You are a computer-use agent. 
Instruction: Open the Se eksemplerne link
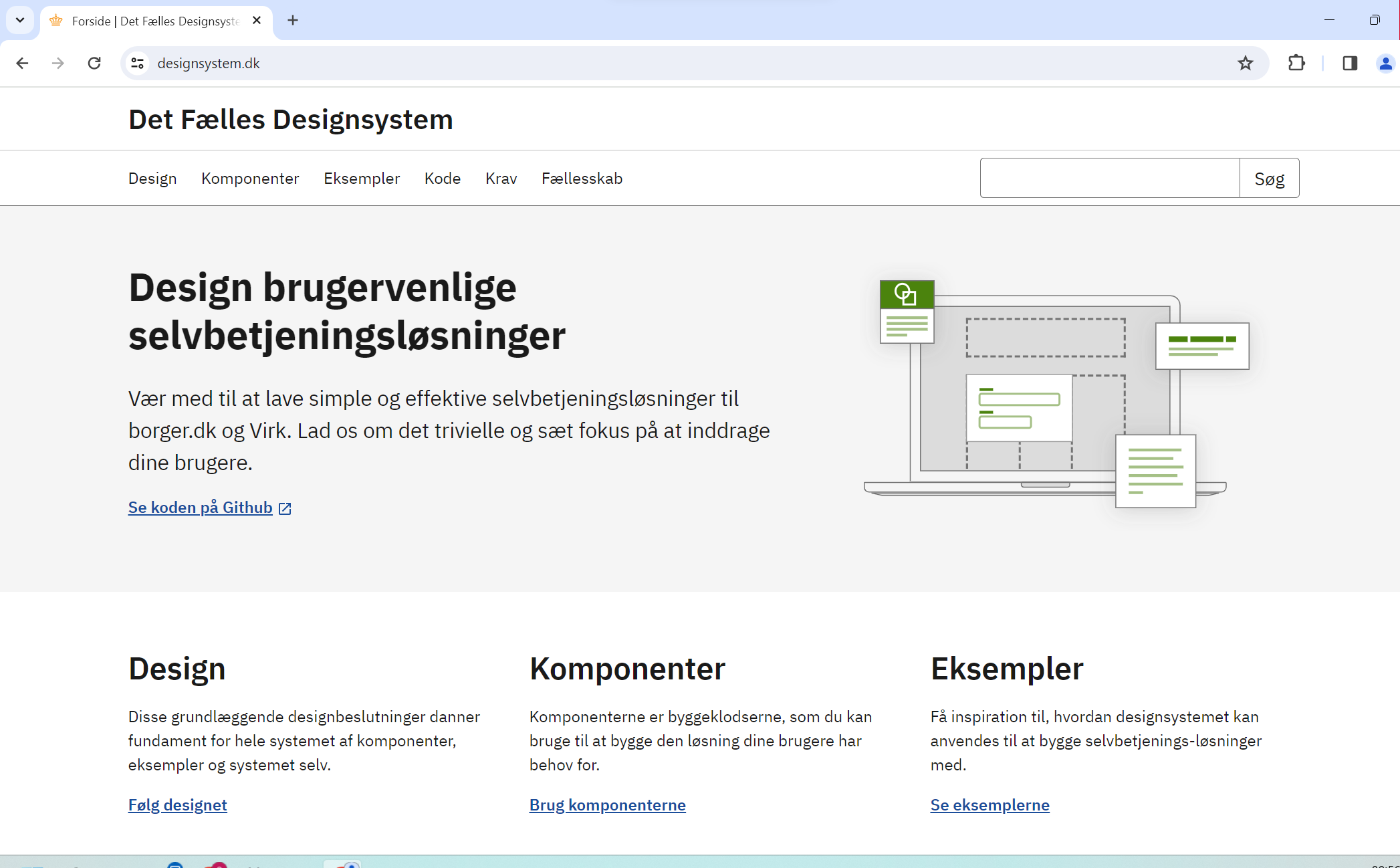click(x=990, y=805)
